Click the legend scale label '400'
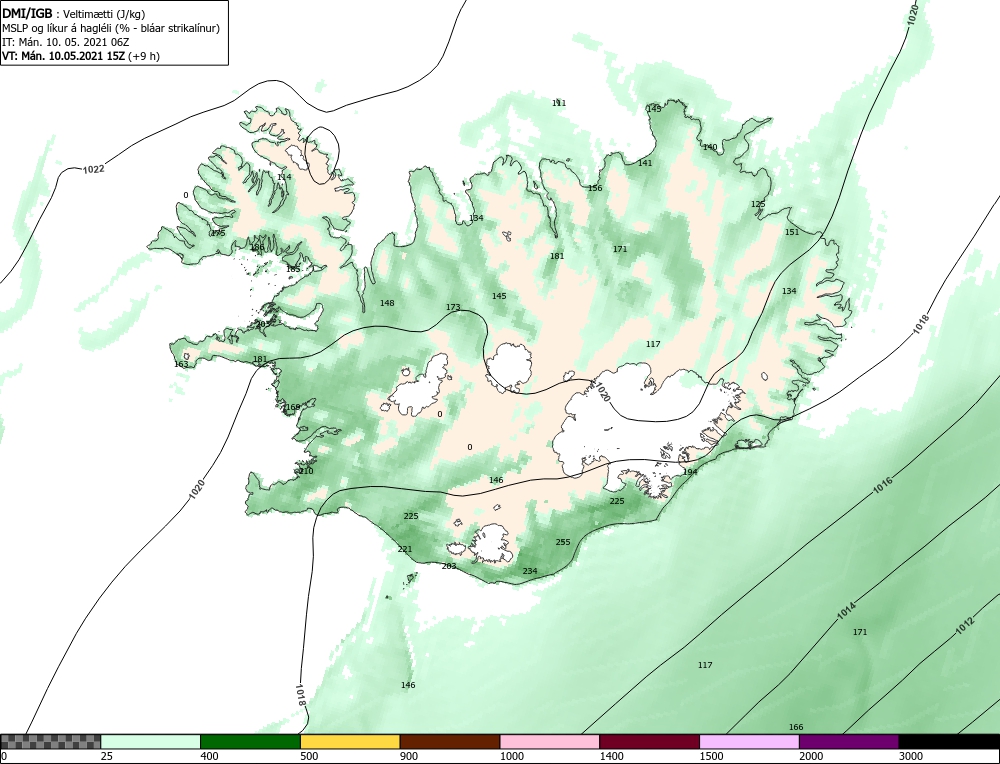 [x=209, y=756]
